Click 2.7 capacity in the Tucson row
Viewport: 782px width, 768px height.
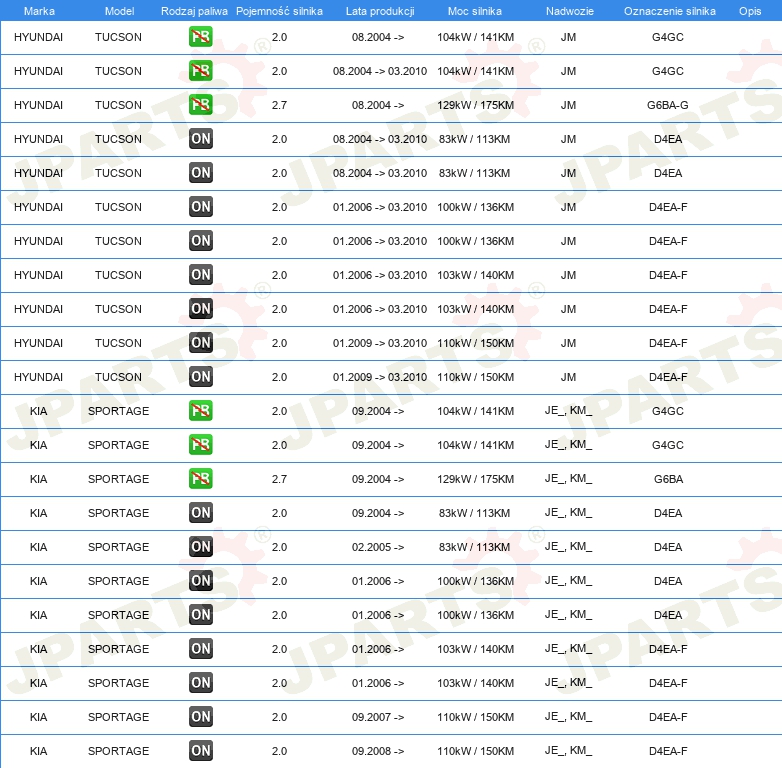click(x=279, y=105)
